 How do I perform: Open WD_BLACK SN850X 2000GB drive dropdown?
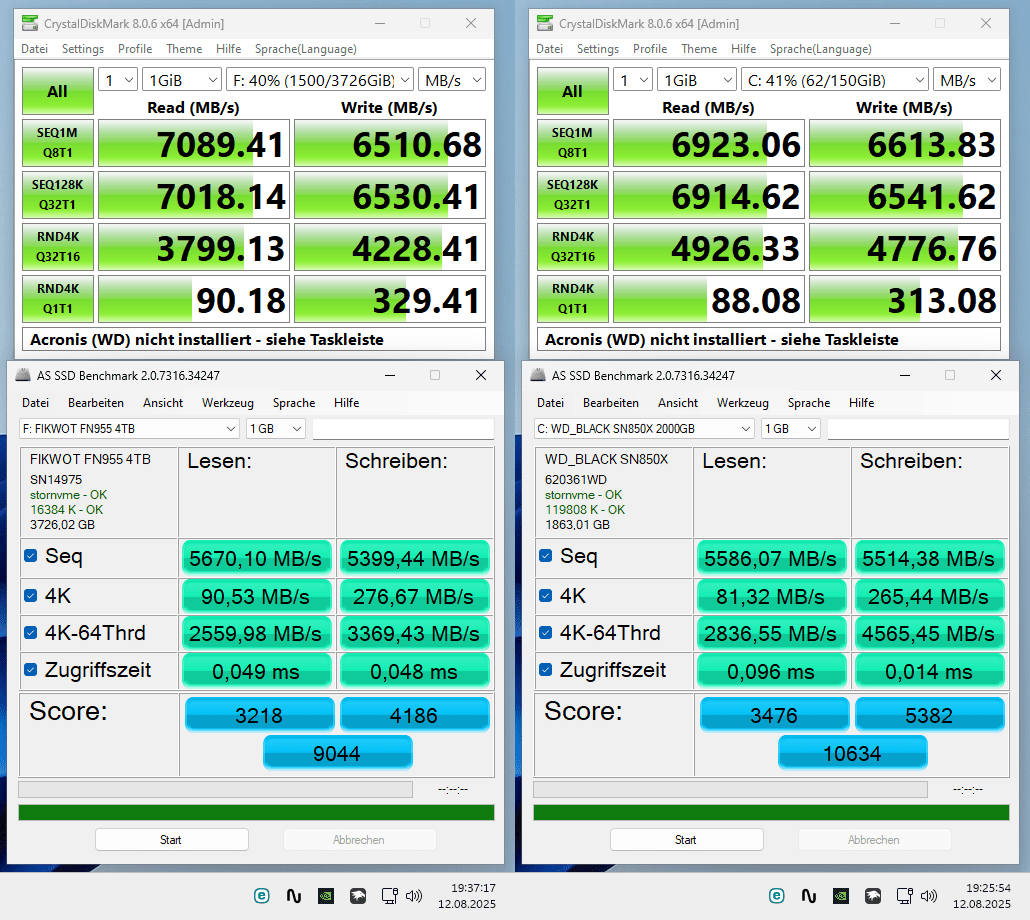click(644, 429)
